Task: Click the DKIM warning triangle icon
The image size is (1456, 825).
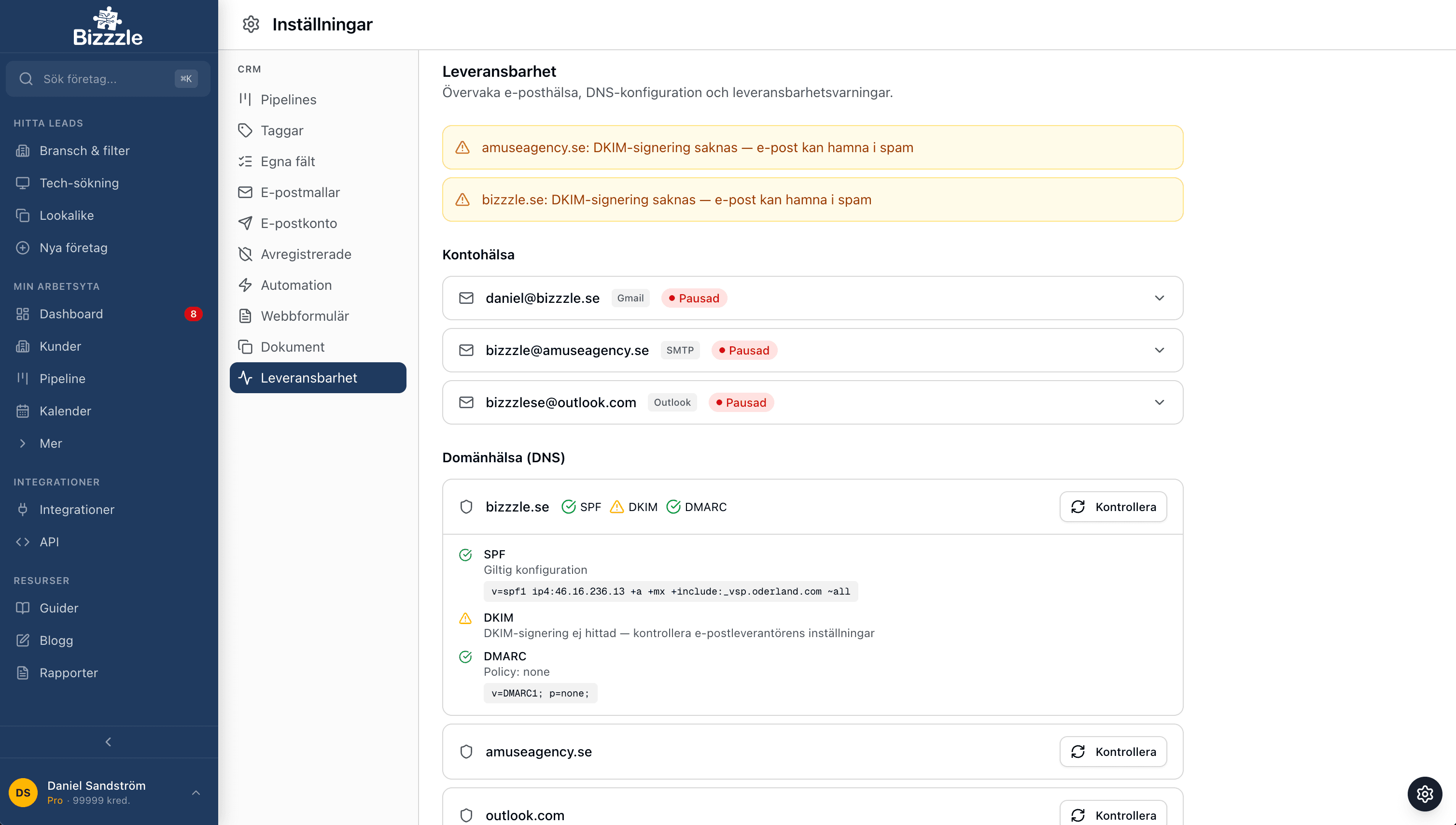Action: coord(616,507)
